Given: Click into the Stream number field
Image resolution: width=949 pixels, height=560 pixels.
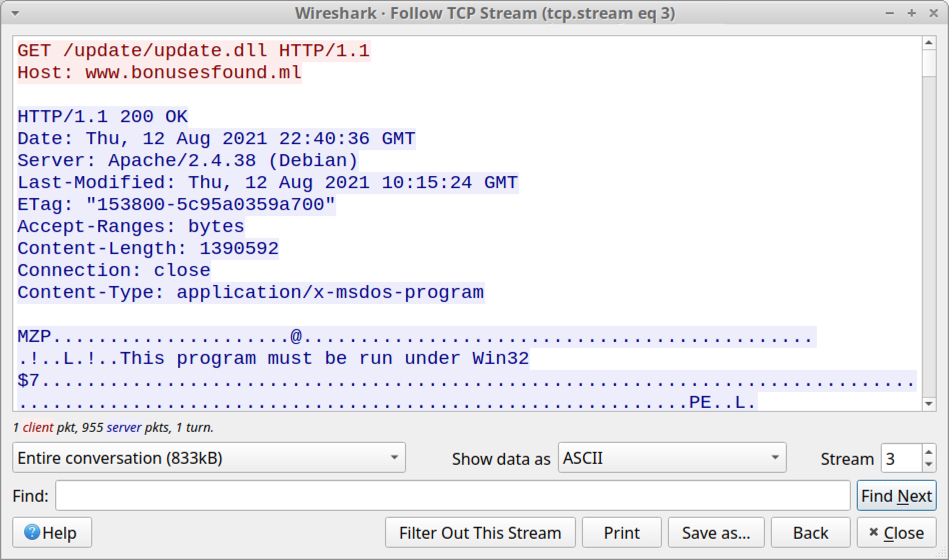Looking at the screenshot, I should [x=900, y=459].
